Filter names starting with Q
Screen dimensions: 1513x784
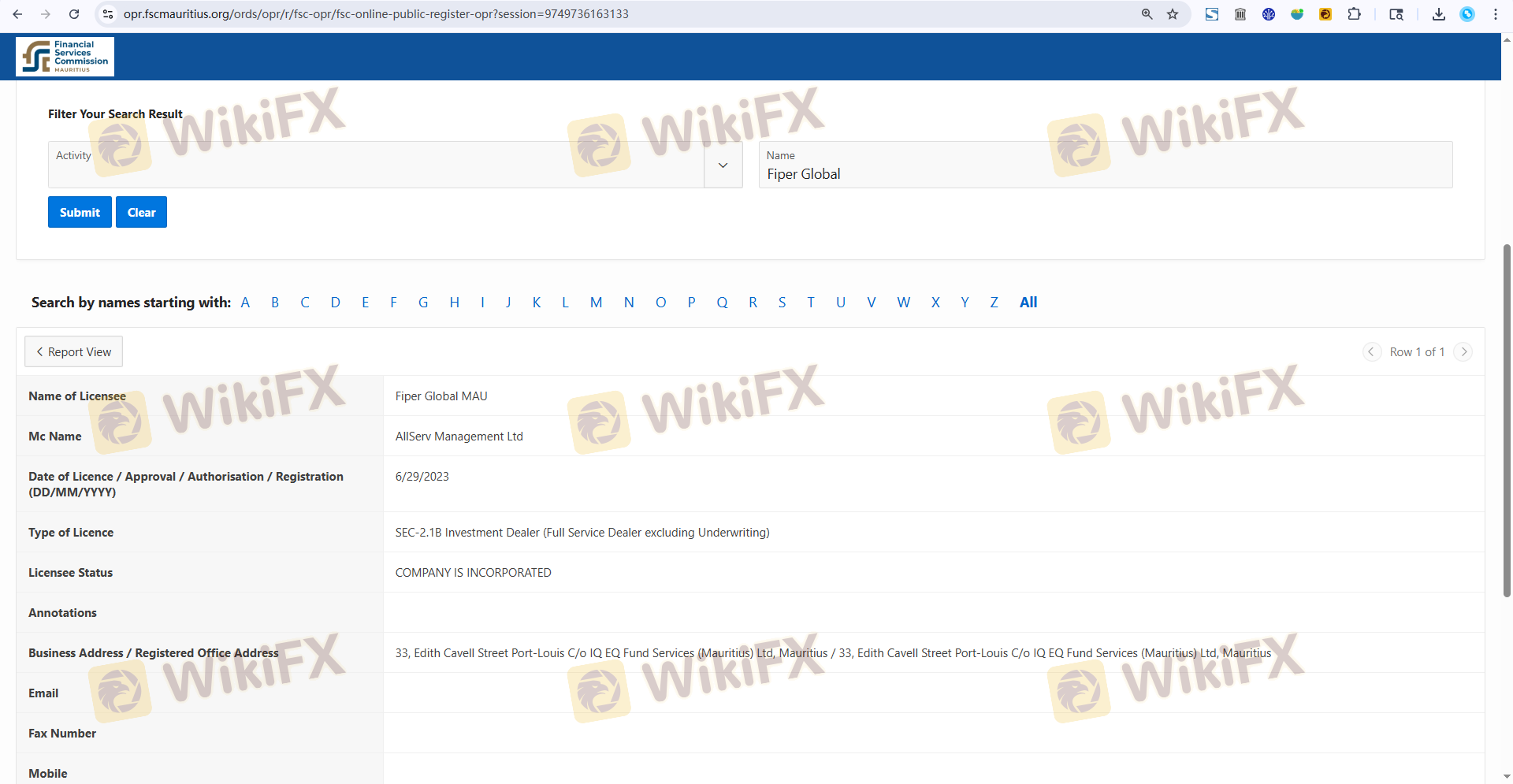722,303
